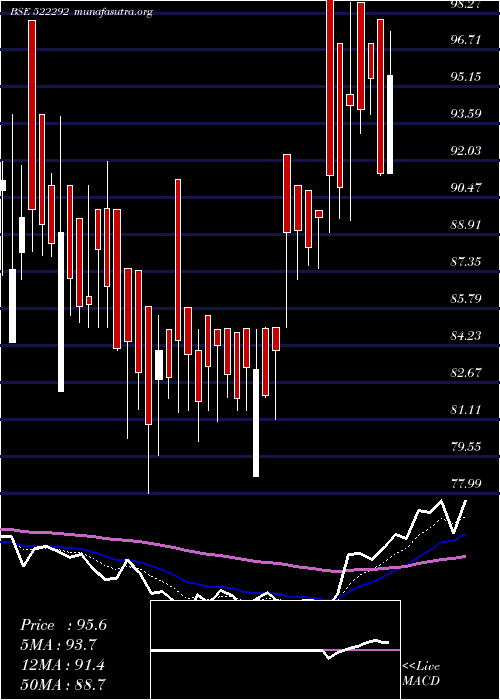Click the tall white candle reaching down to 78

pyautogui.click(x=256, y=423)
